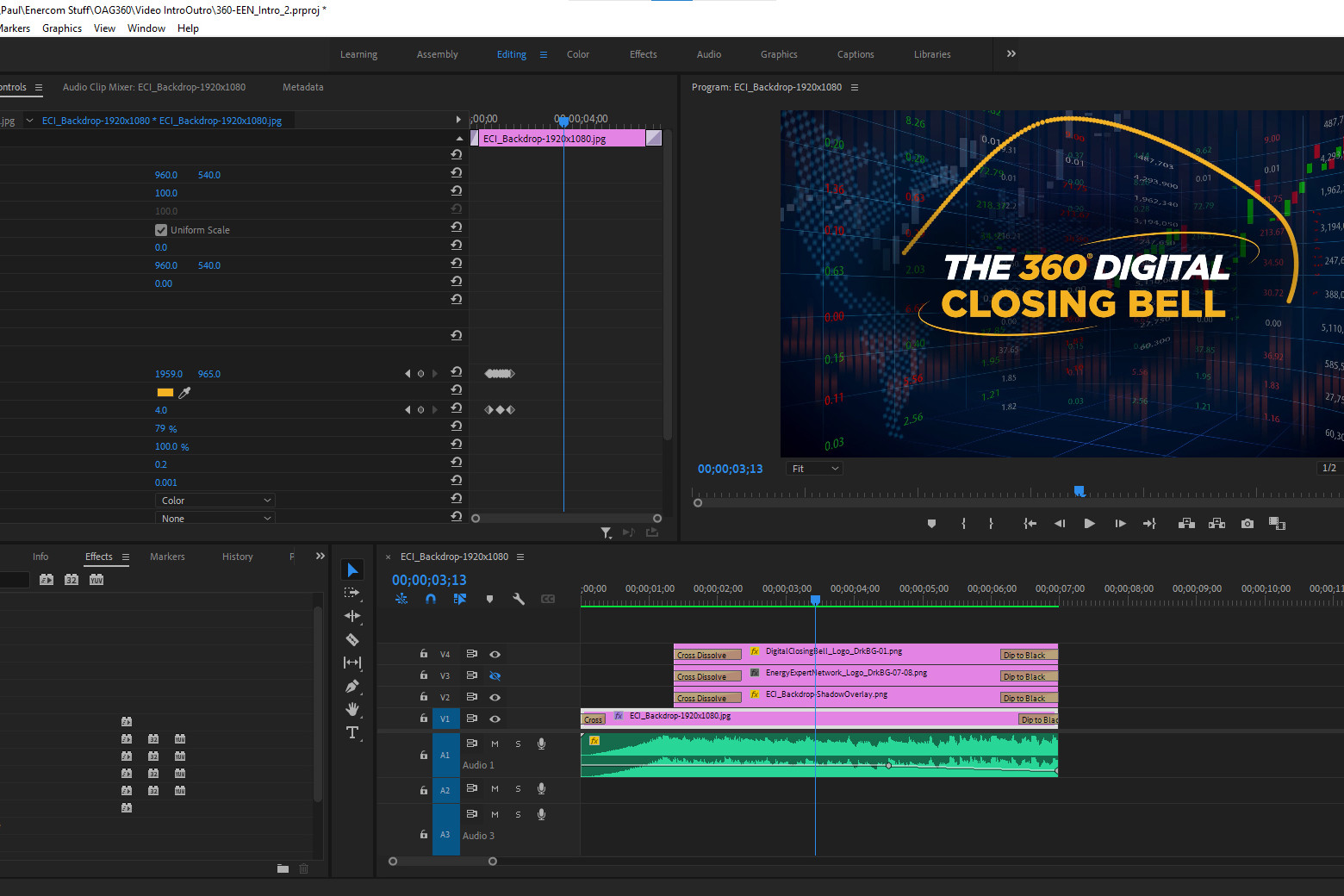This screenshot has height=896, width=1344.
Task: Open the Fit zoom level dropdown
Action: tap(814, 469)
